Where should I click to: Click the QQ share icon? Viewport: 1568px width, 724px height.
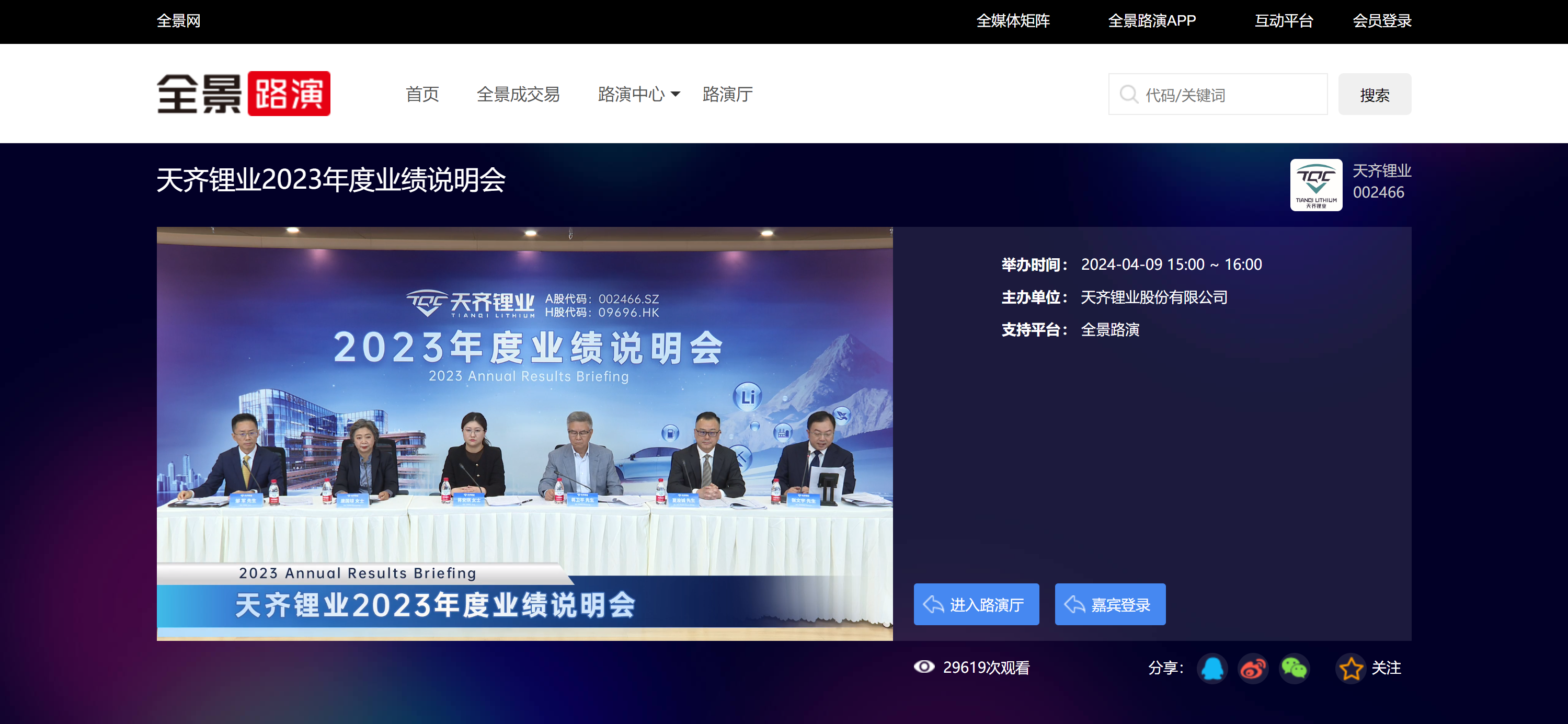pos(1212,668)
